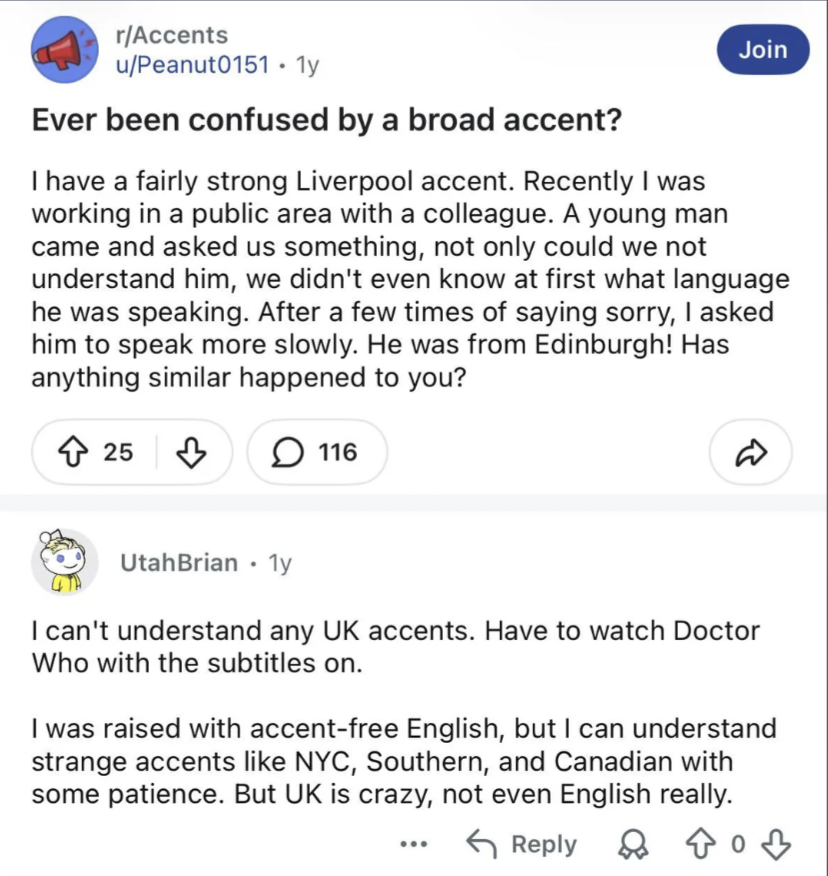
Task: Open post title 'Ever been confused by a broad accent?'
Action: point(327,120)
